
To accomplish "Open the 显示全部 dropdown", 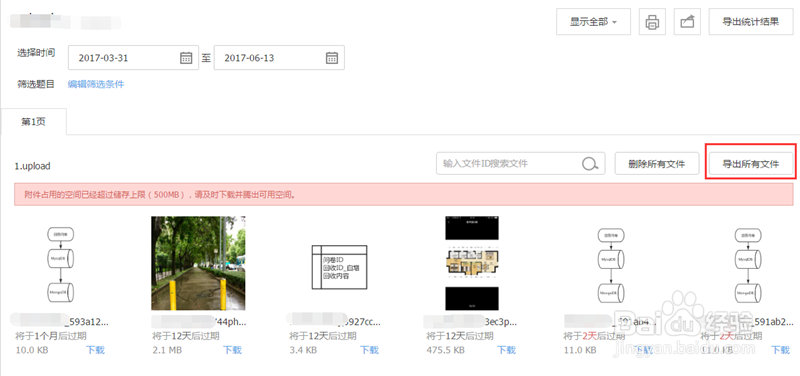I will click(x=593, y=22).
